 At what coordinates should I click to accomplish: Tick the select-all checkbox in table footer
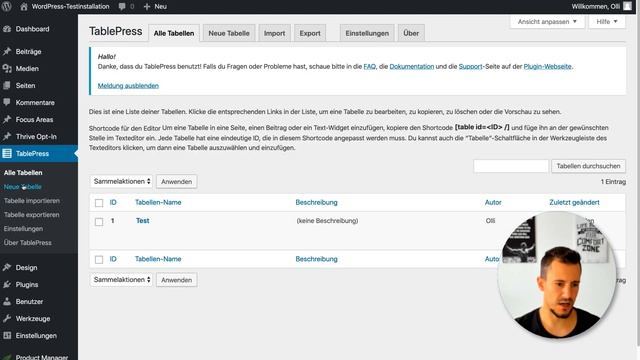(x=99, y=260)
